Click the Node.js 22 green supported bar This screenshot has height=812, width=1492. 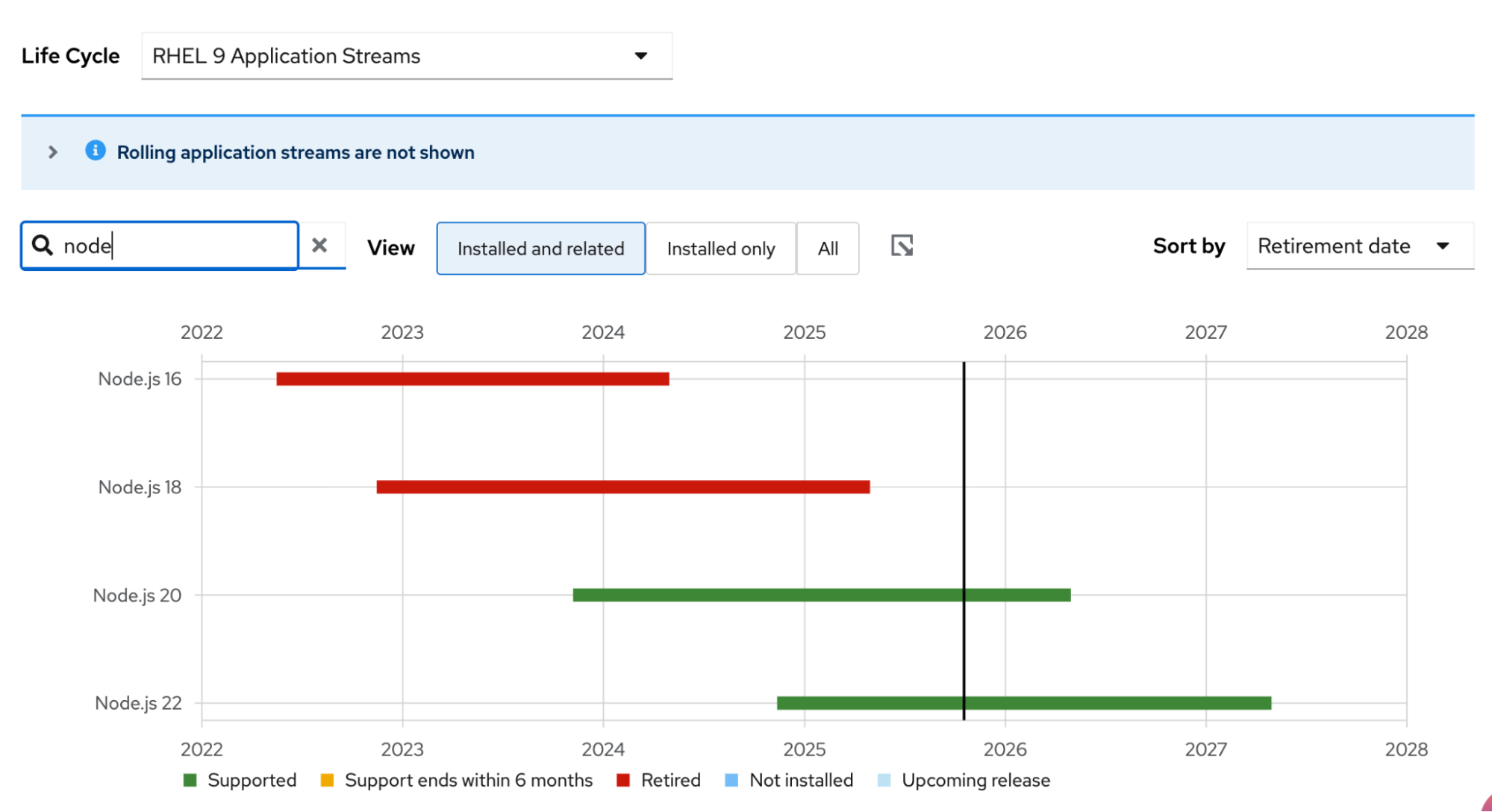(1023, 703)
